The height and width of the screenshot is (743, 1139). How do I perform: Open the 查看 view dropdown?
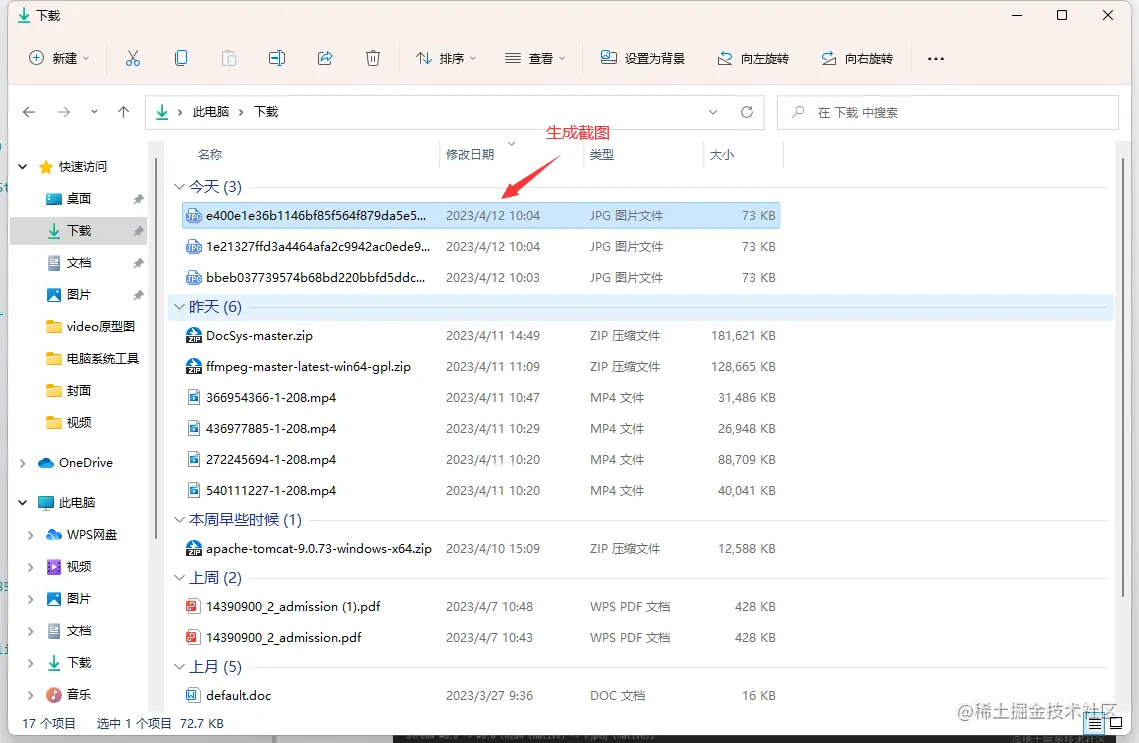tap(535, 58)
